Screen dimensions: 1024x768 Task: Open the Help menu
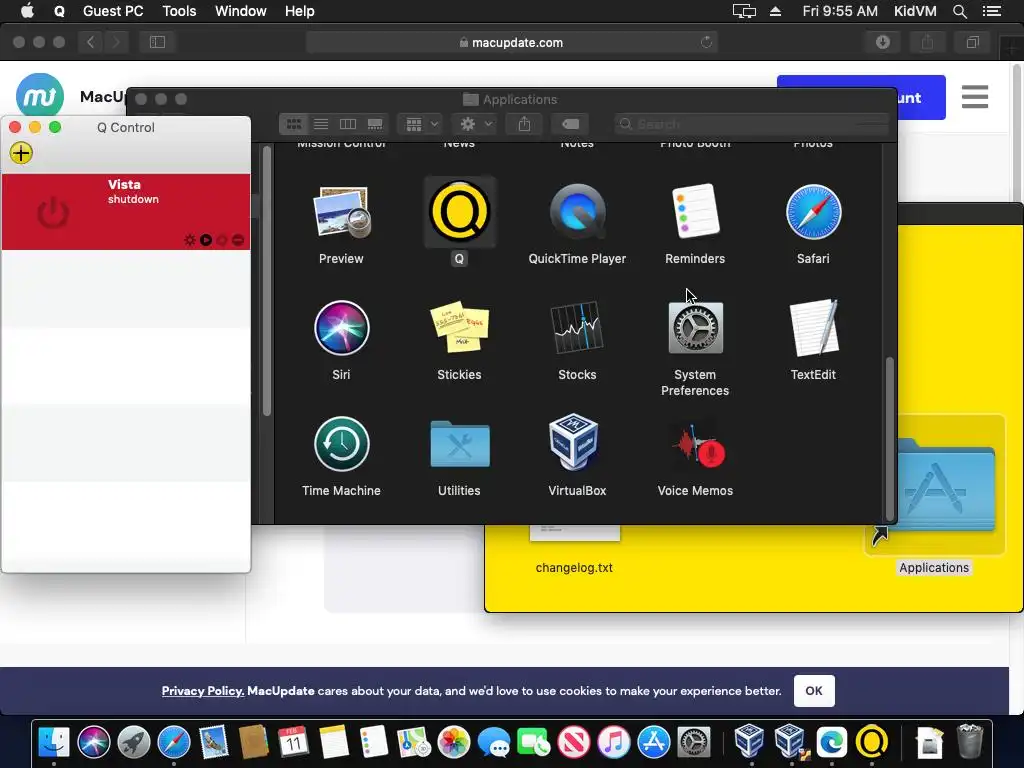pos(299,11)
